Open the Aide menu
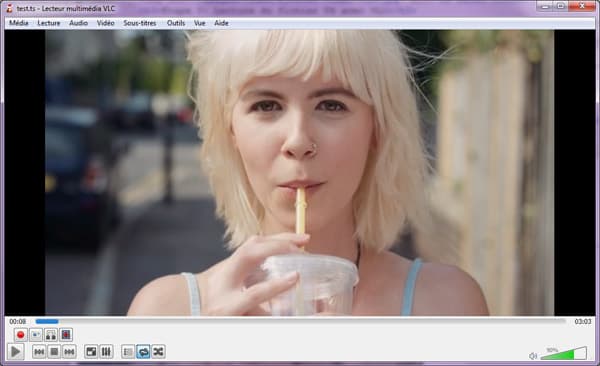The width and height of the screenshot is (600, 366). pyautogui.click(x=221, y=23)
